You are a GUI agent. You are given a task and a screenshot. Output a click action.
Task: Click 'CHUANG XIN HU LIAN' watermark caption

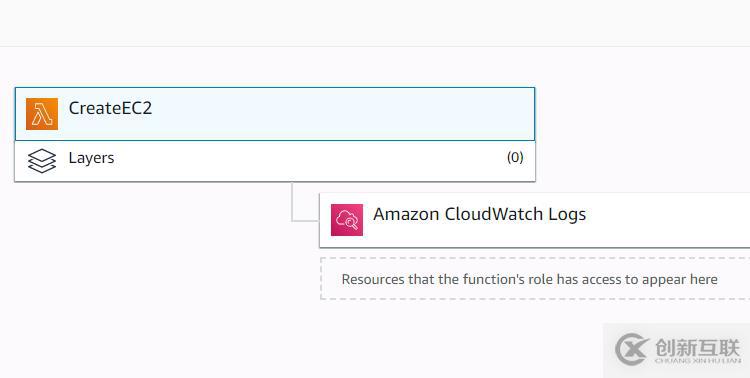tap(698, 360)
